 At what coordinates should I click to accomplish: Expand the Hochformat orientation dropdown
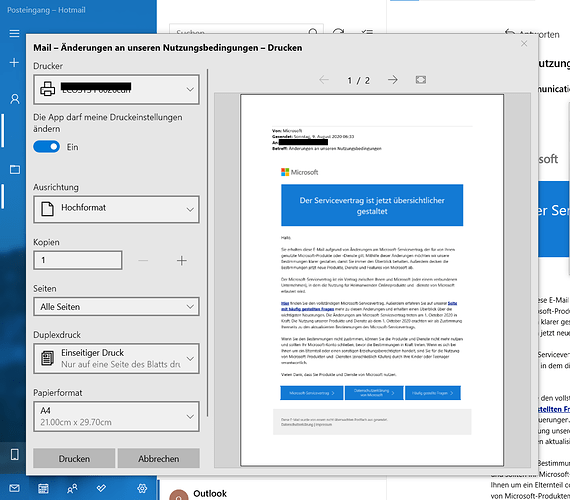[x=116, y=209]
